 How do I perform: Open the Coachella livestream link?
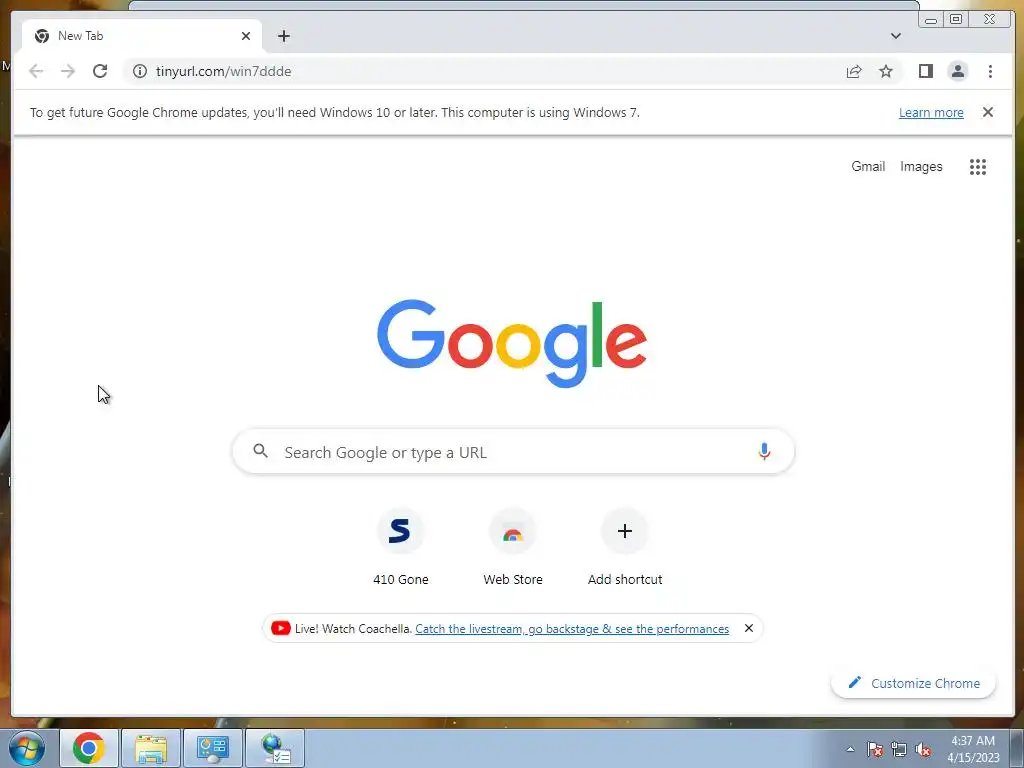pos(571,629)
